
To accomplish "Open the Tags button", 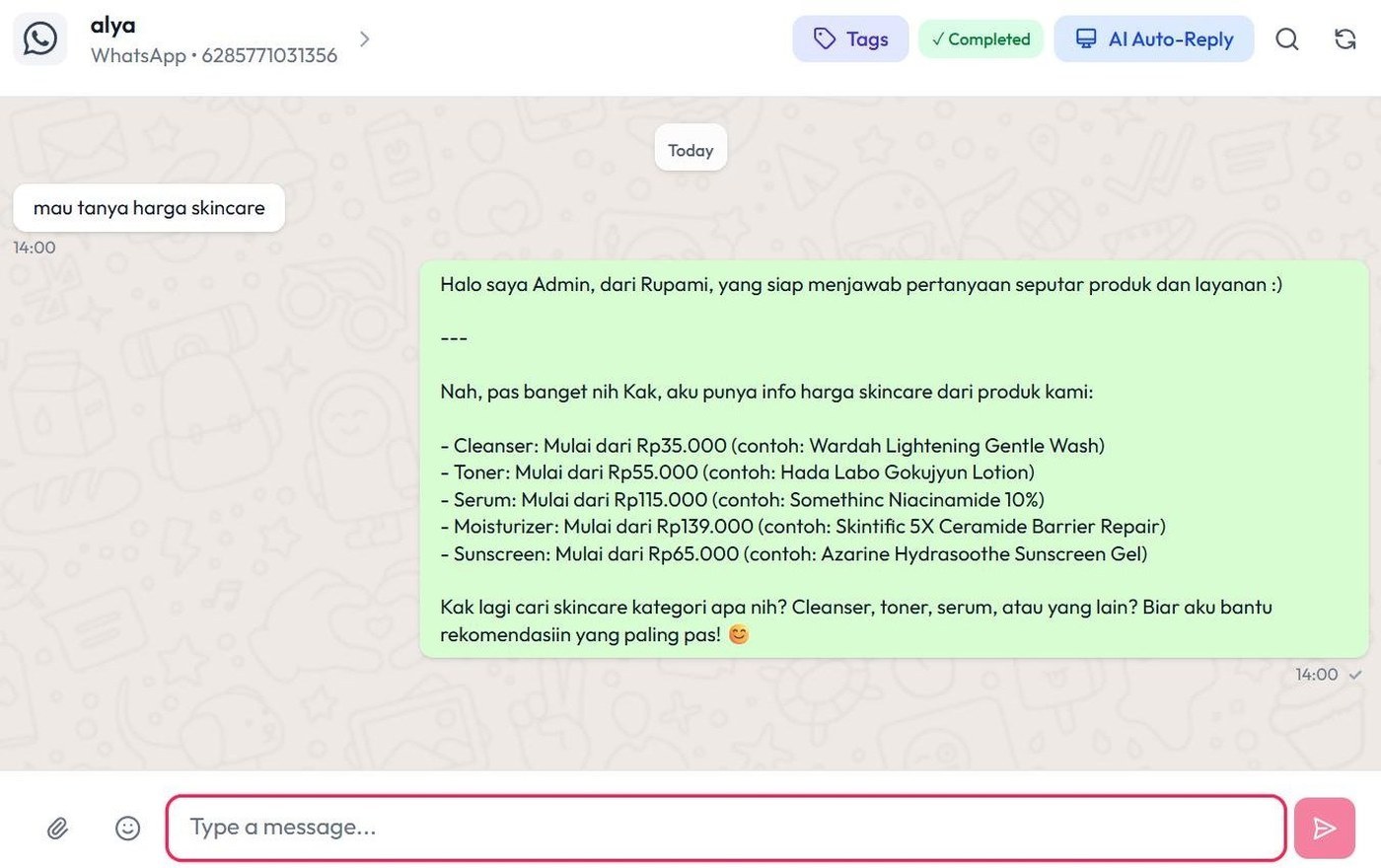I will point(850,39).
